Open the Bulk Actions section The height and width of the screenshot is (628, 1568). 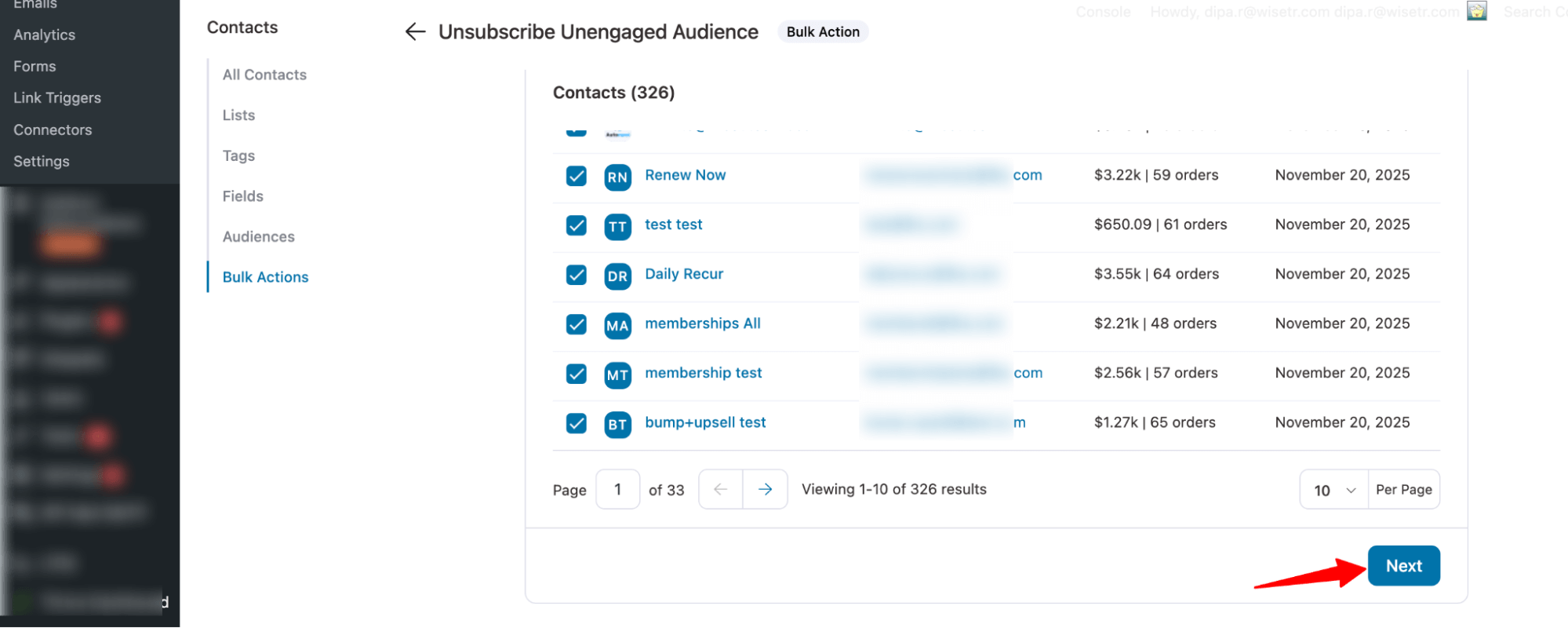265,277
